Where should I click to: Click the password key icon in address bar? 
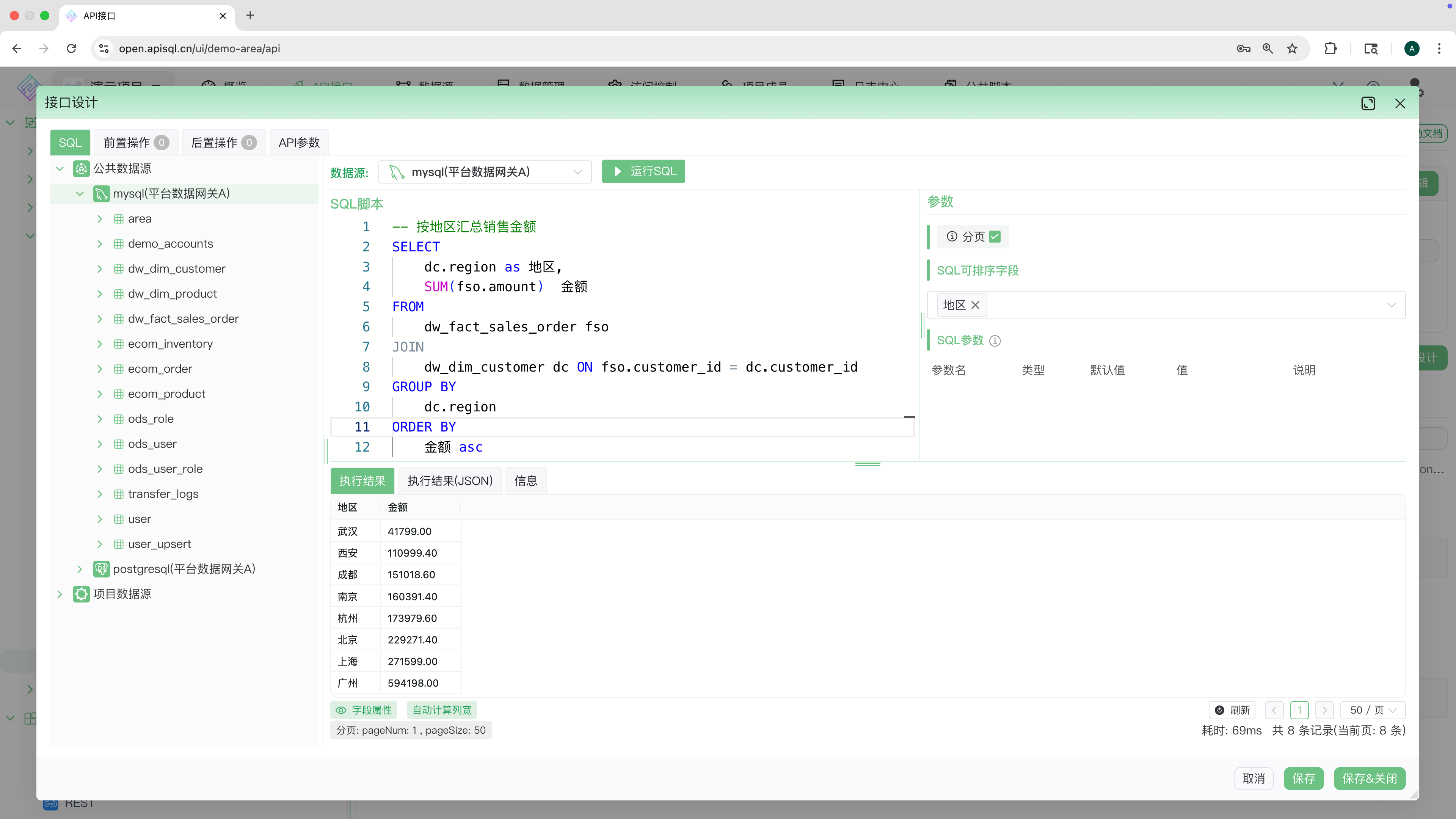click(x=1243, y=49)
